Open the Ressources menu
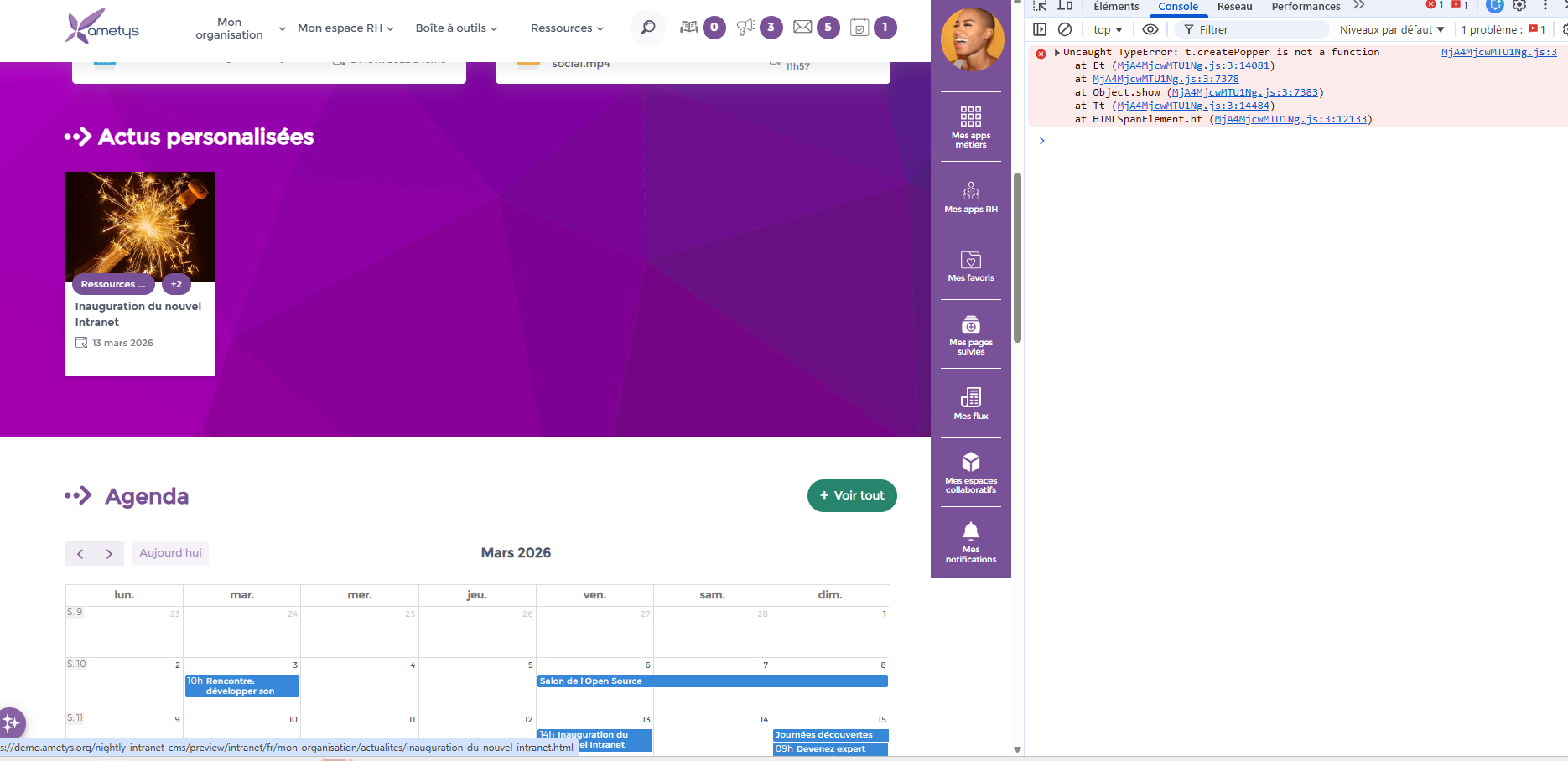This screenshot has height=761, width=1568. pyautogui.click(x=567, y=28)
